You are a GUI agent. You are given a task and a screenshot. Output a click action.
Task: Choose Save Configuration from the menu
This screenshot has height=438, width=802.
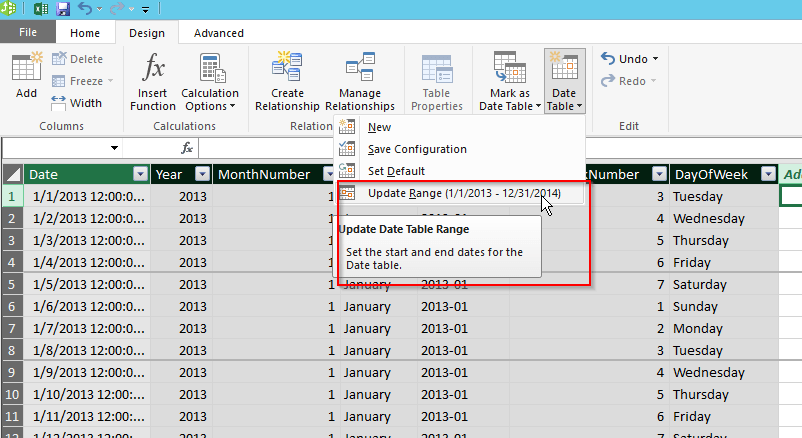coord(417,149)
